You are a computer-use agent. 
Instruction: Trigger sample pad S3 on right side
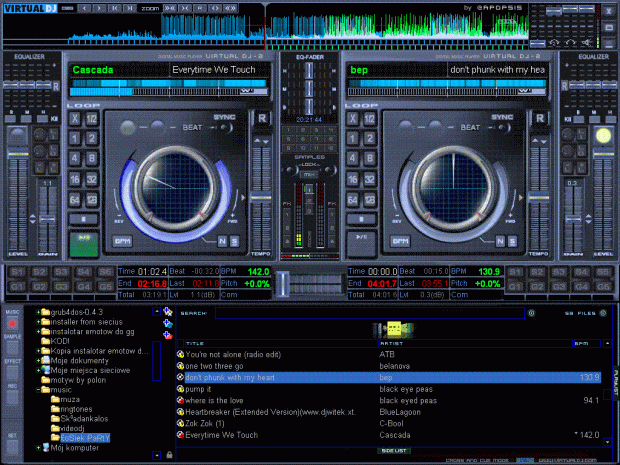(559, 272)
